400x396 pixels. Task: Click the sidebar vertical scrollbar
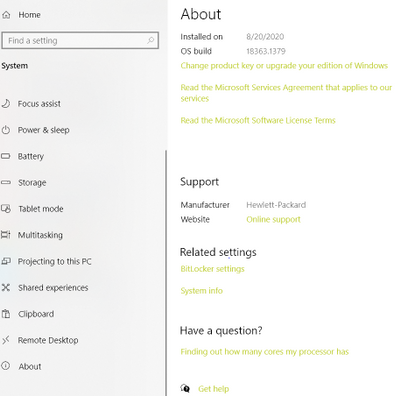coord(166,273)
